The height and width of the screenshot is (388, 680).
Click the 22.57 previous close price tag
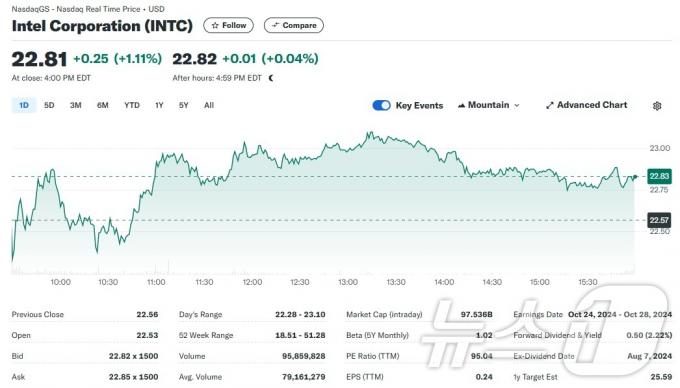click(659, 220)
